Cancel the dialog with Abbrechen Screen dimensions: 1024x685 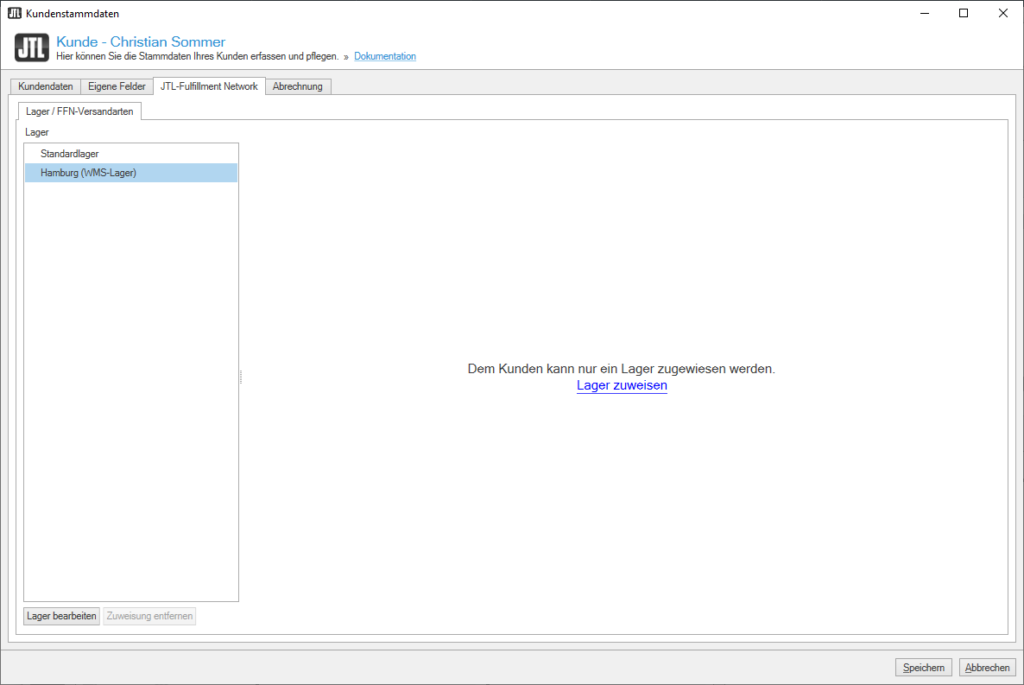pyautogui.click(x=986, y=668)
